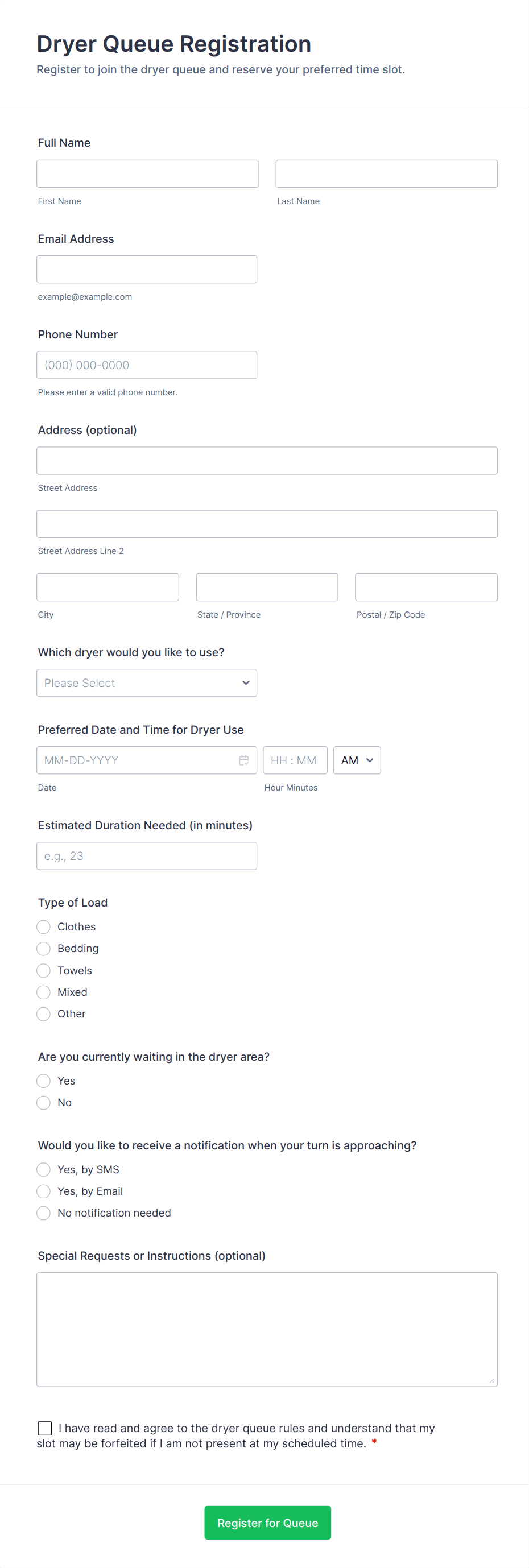Expand the AM/PM time selector
The image size is (529, 1568).
tap(357, 760)
